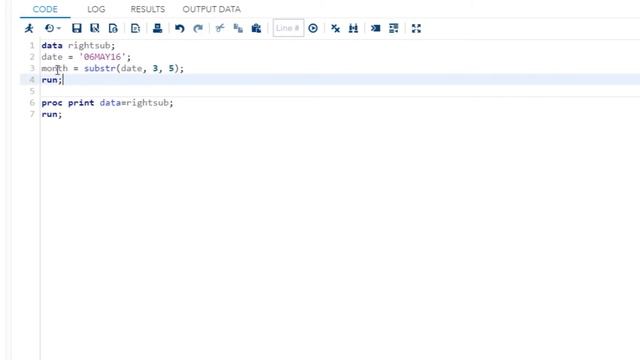The image size is (640, 360).
Task: Click line number 5 in the gutter
Action: [32, 91]
